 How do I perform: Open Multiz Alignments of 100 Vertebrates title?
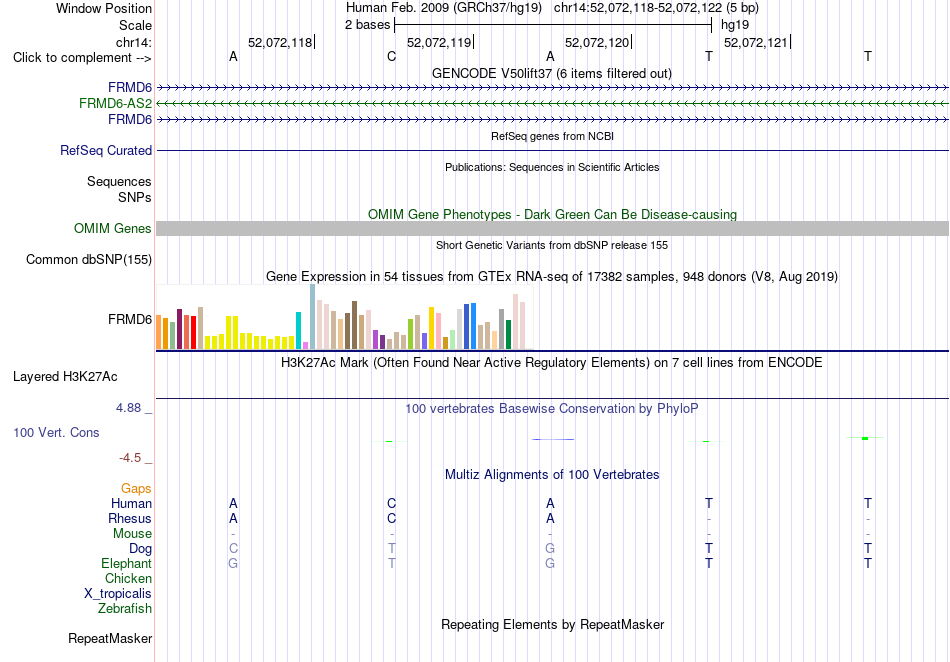coord(552,474)
